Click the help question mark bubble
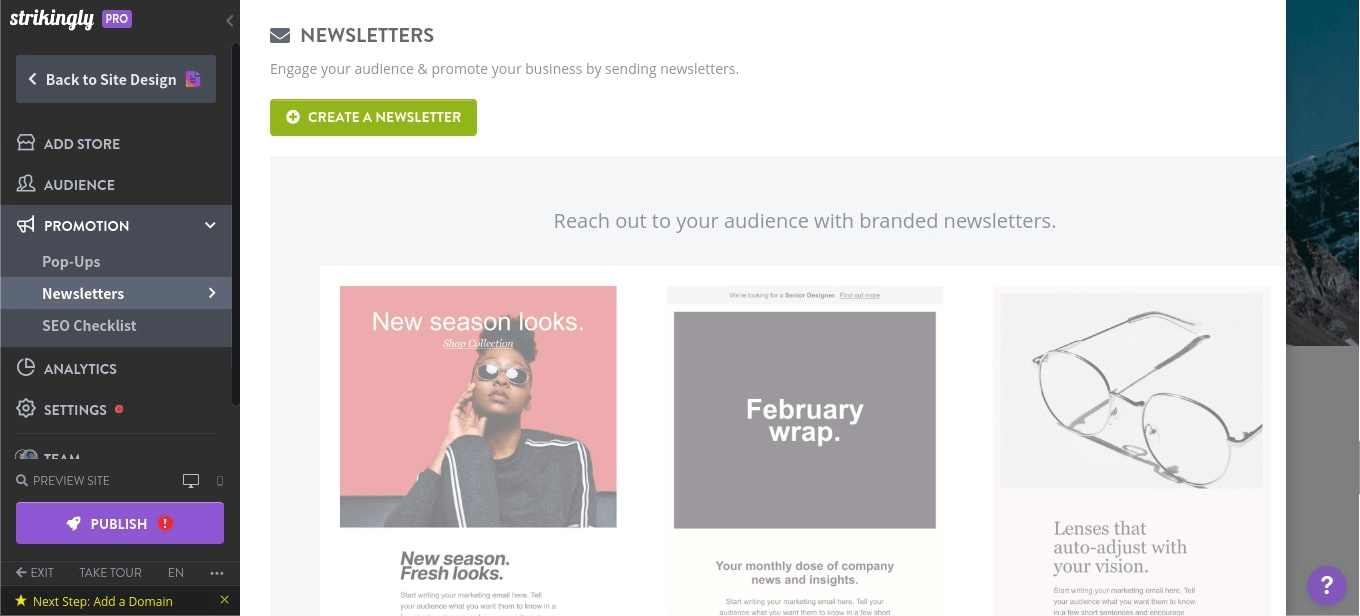The image size is (1360, 616). [x=1326, y=586]
